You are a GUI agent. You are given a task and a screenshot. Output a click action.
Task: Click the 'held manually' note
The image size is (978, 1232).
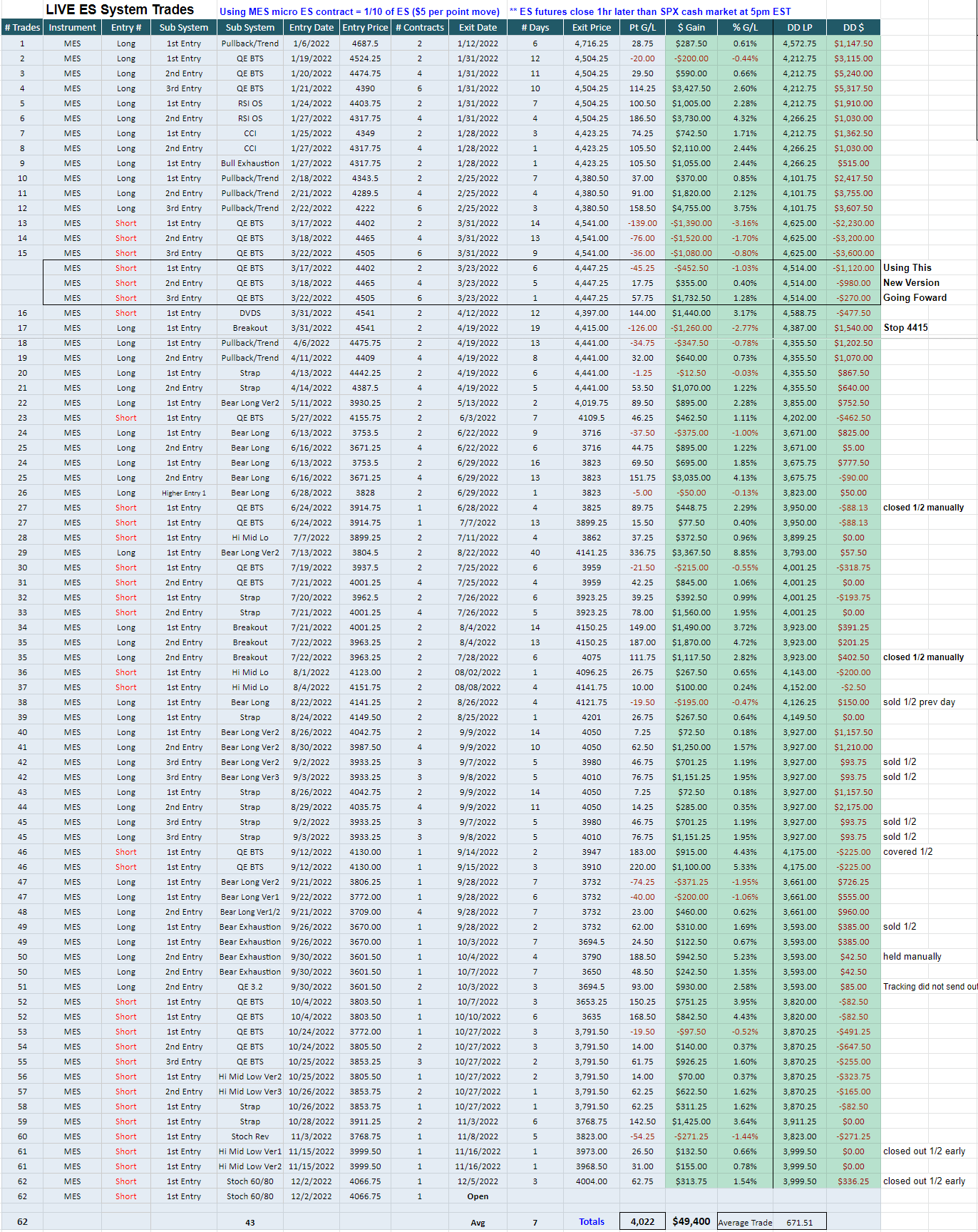912,958
